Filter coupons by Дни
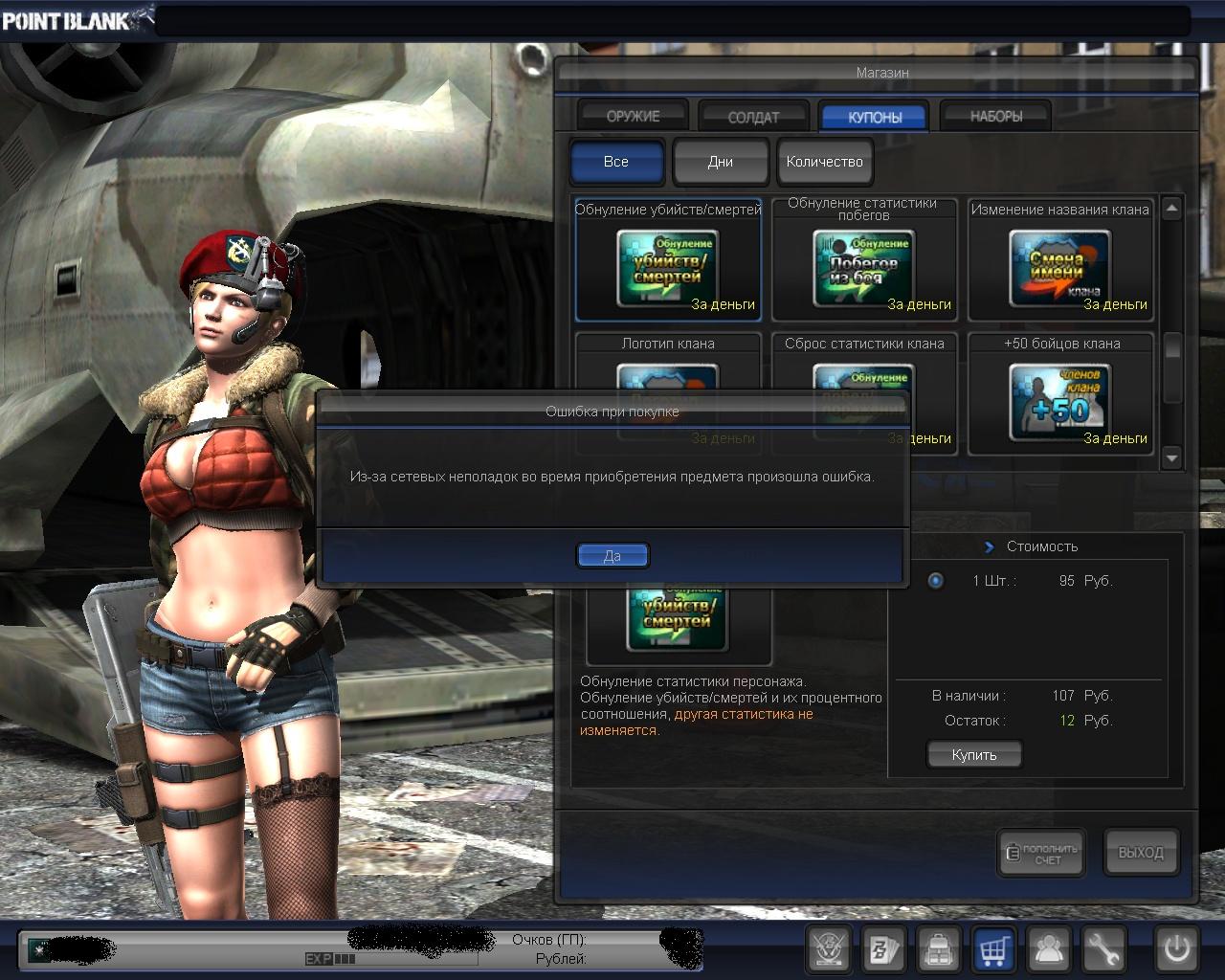 721,162
